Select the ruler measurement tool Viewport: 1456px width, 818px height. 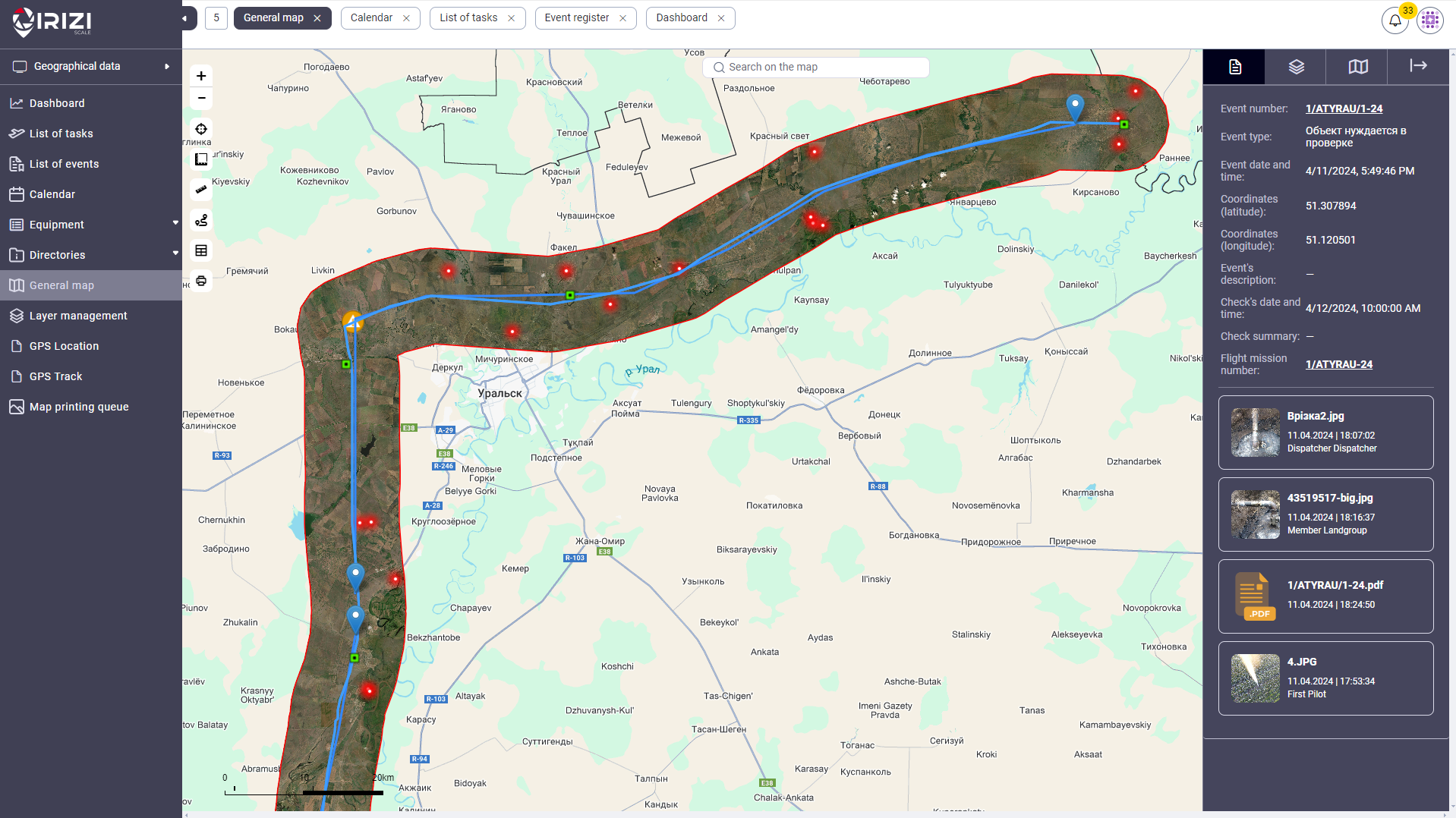201,190
